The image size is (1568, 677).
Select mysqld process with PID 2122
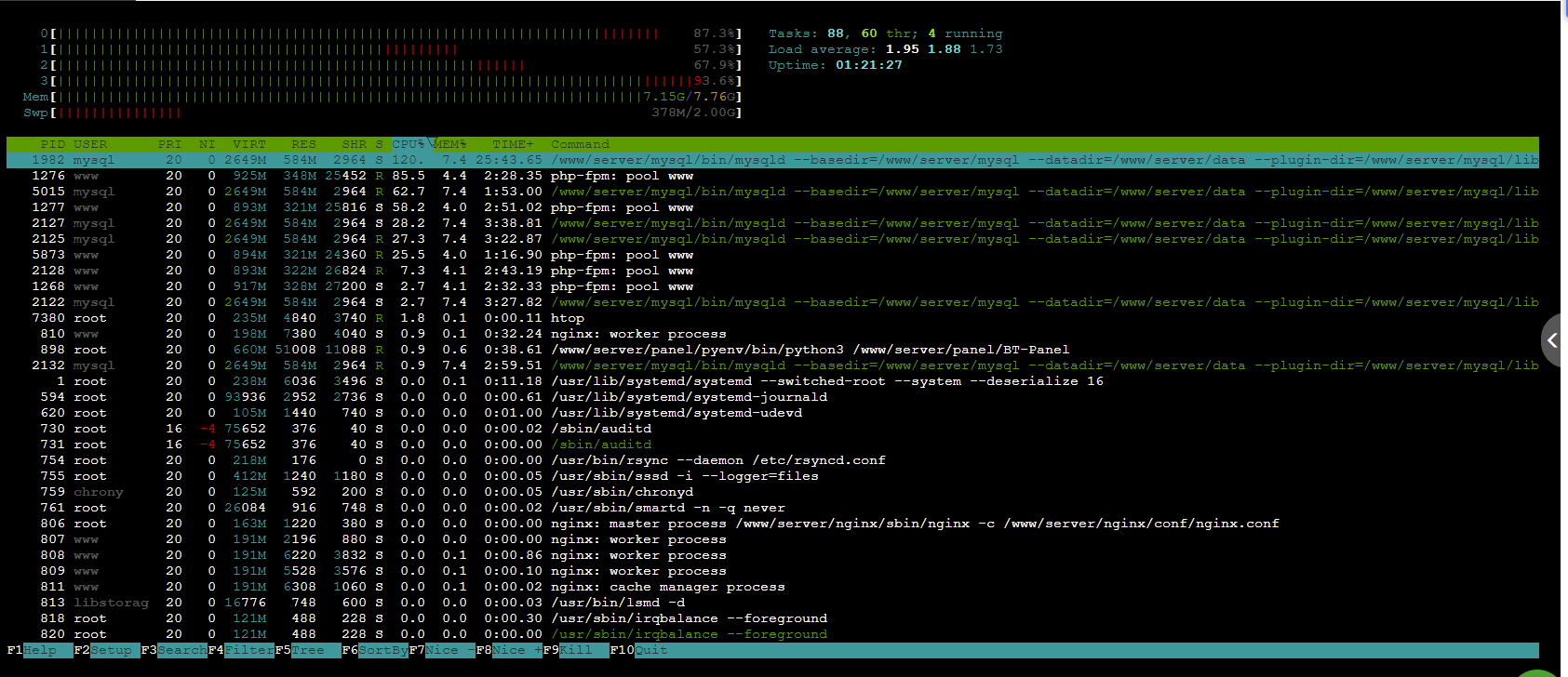pyautogui.click(x=772, y=302)
